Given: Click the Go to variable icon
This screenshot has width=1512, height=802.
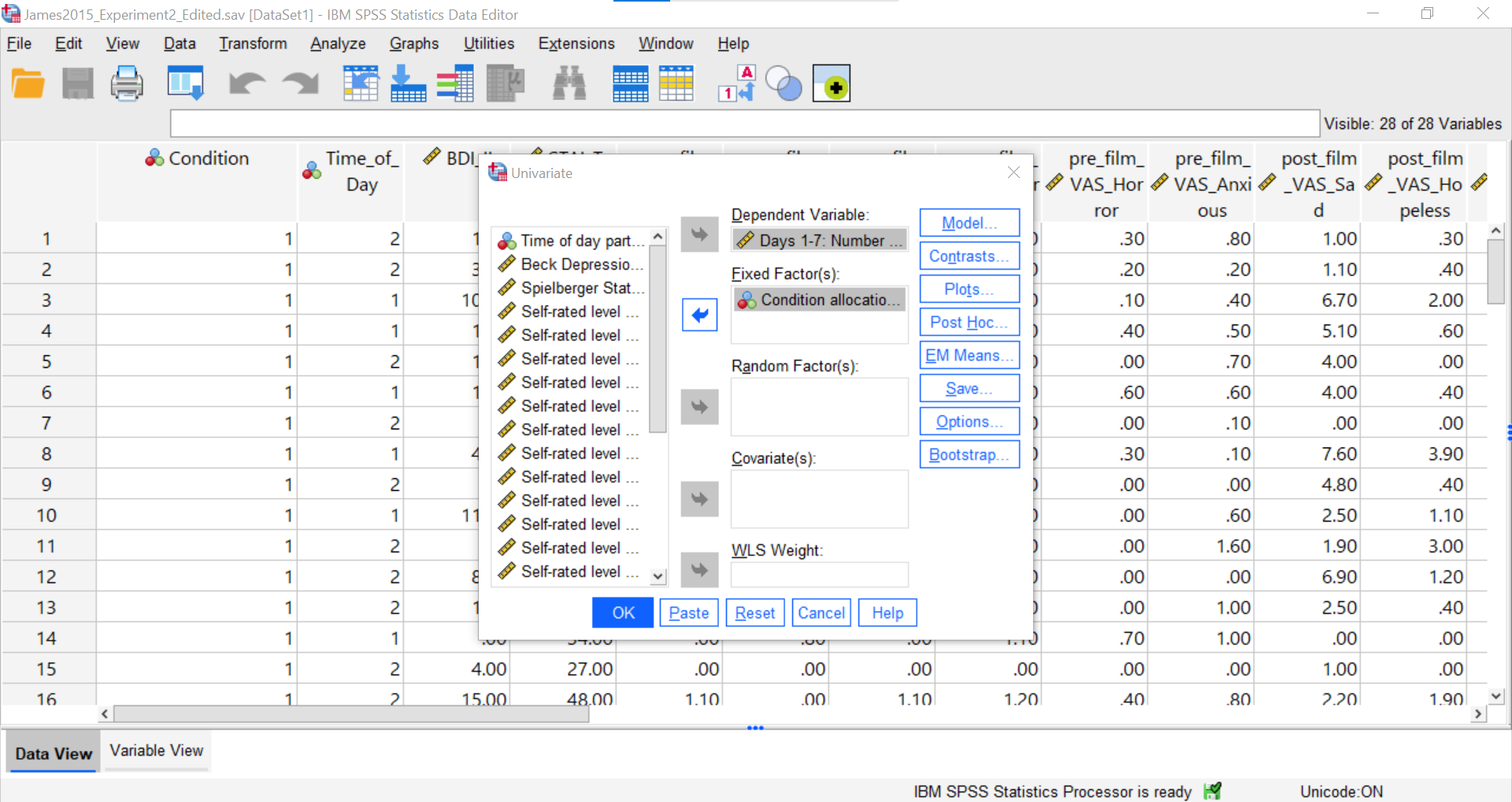Looking at the screenshot, I should coord(408,84).
